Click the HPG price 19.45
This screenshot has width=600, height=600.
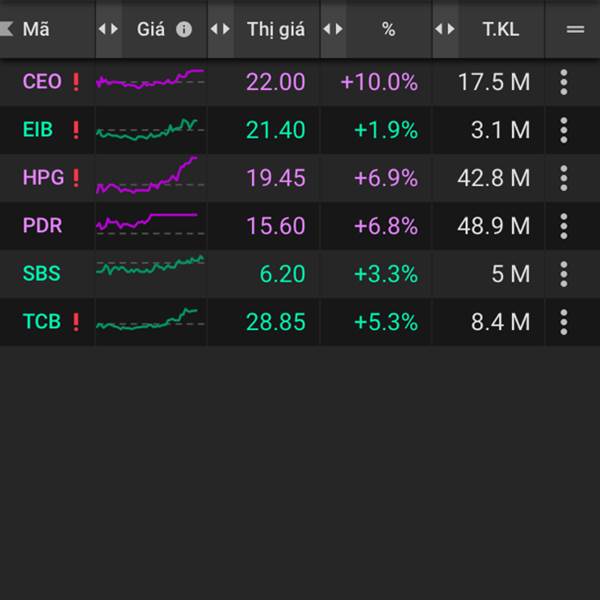(276, 178)
